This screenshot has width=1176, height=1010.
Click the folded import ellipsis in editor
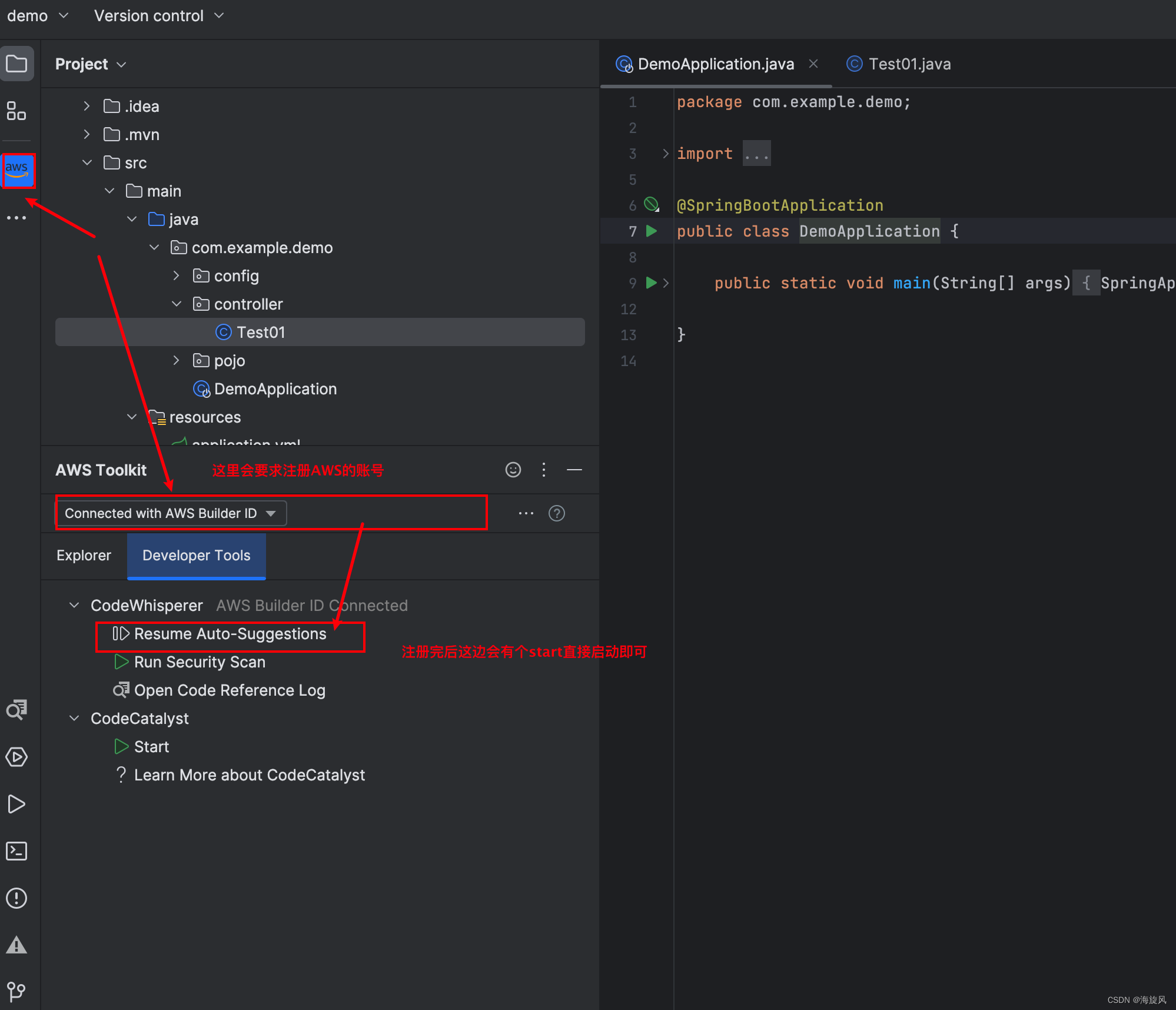tap(756, 154)
